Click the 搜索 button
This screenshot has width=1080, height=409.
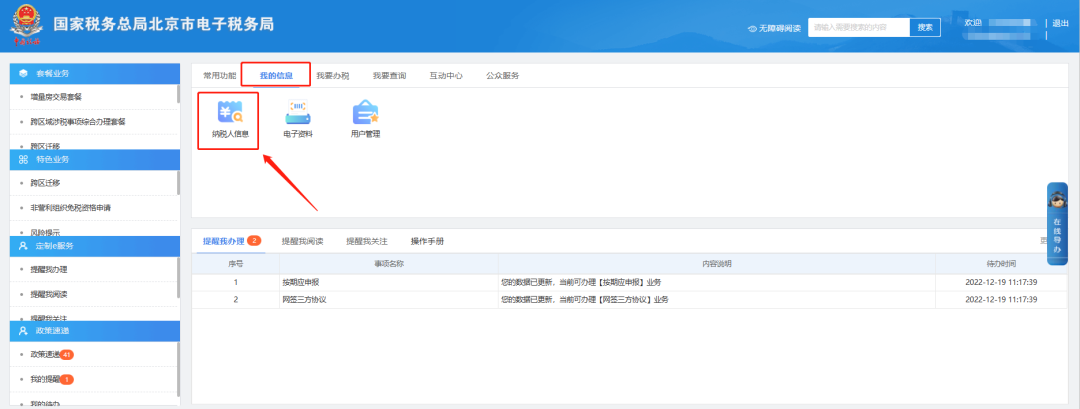(x=925, y=27)
